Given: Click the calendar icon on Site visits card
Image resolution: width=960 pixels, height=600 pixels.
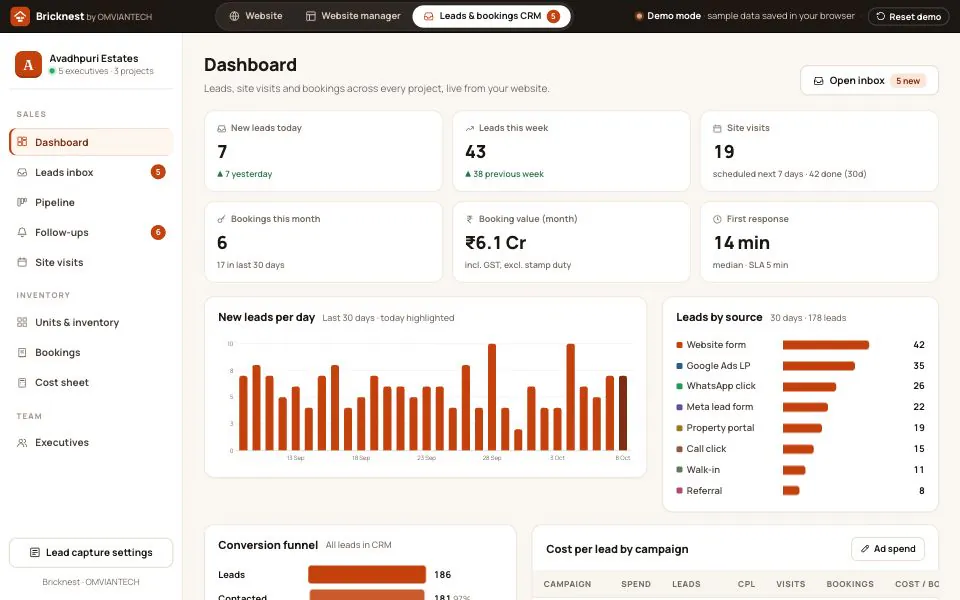Looking at the screenshot, I should (717, 128).
